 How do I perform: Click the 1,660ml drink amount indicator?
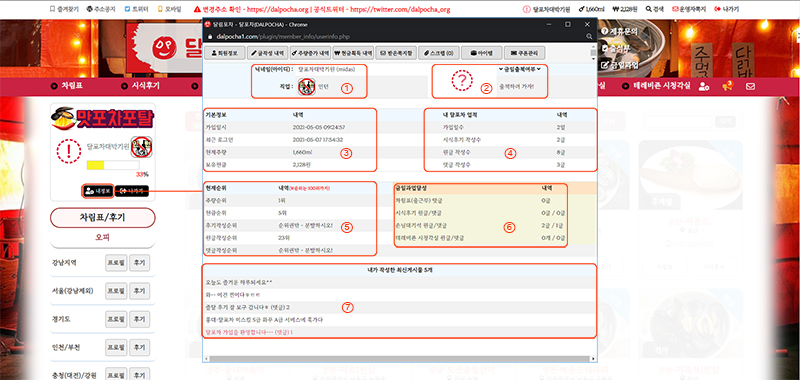click(593, 9)
